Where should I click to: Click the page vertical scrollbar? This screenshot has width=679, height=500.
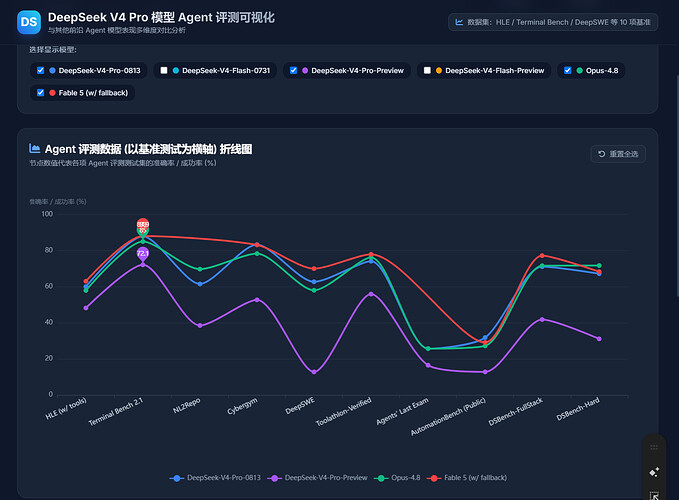[677, 186]
